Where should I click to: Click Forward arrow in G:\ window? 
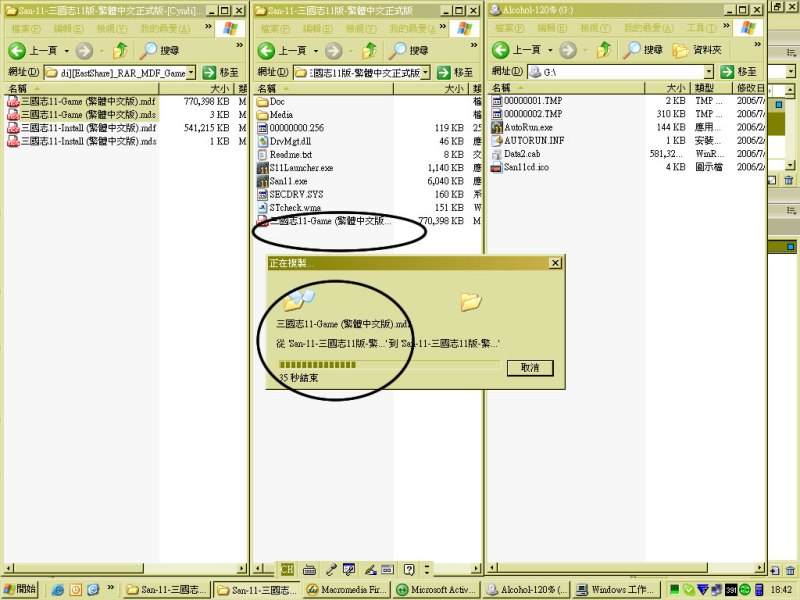[568, 50]
